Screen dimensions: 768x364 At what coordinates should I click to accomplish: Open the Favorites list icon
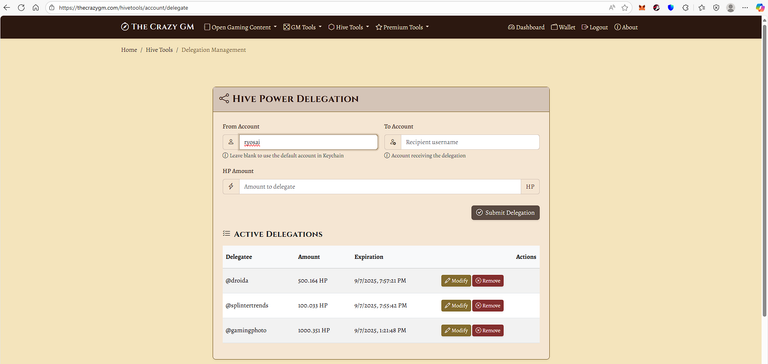(701, 8)
